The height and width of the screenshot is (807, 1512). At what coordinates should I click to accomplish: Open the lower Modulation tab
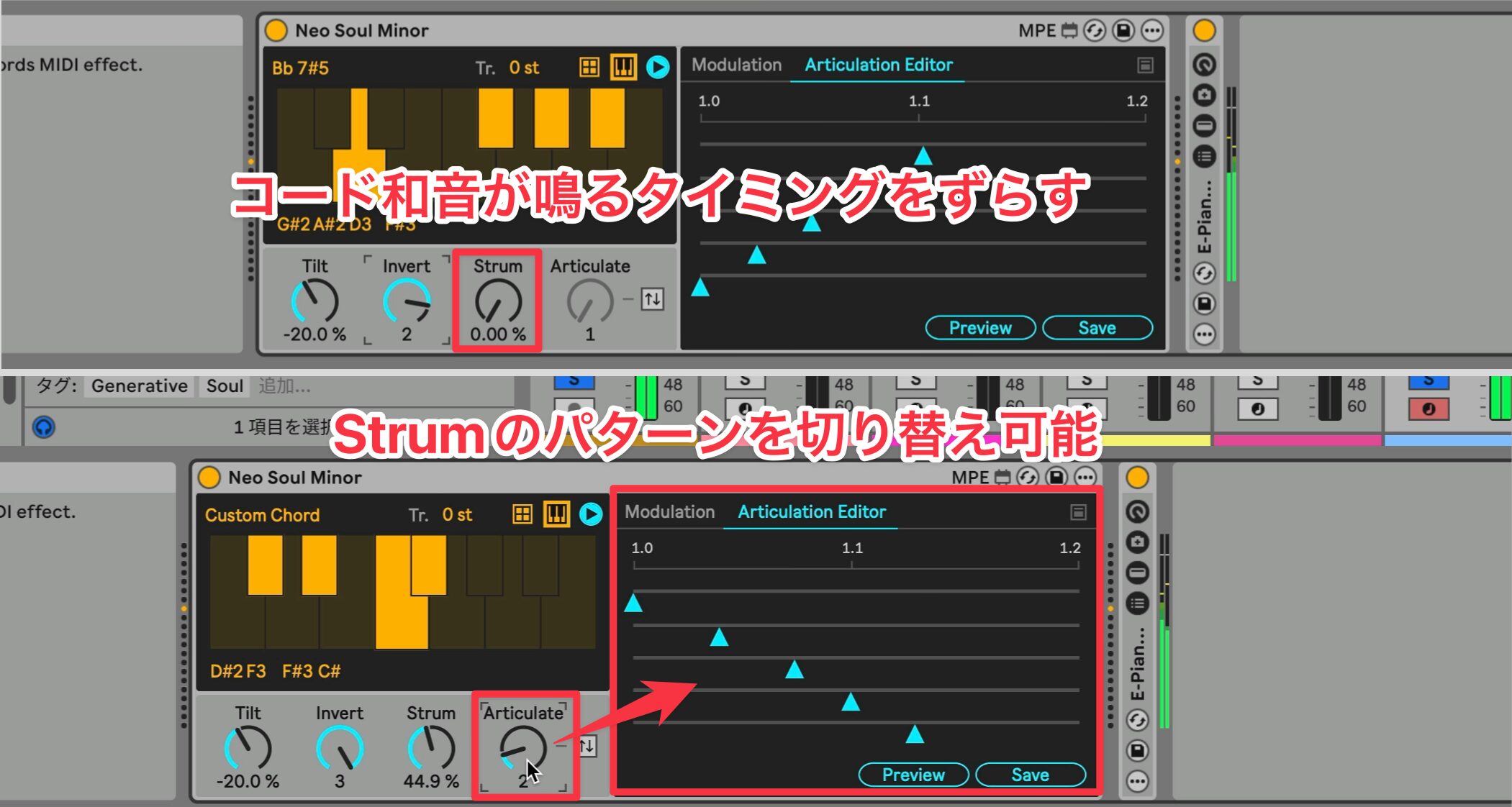coord(669,512)
